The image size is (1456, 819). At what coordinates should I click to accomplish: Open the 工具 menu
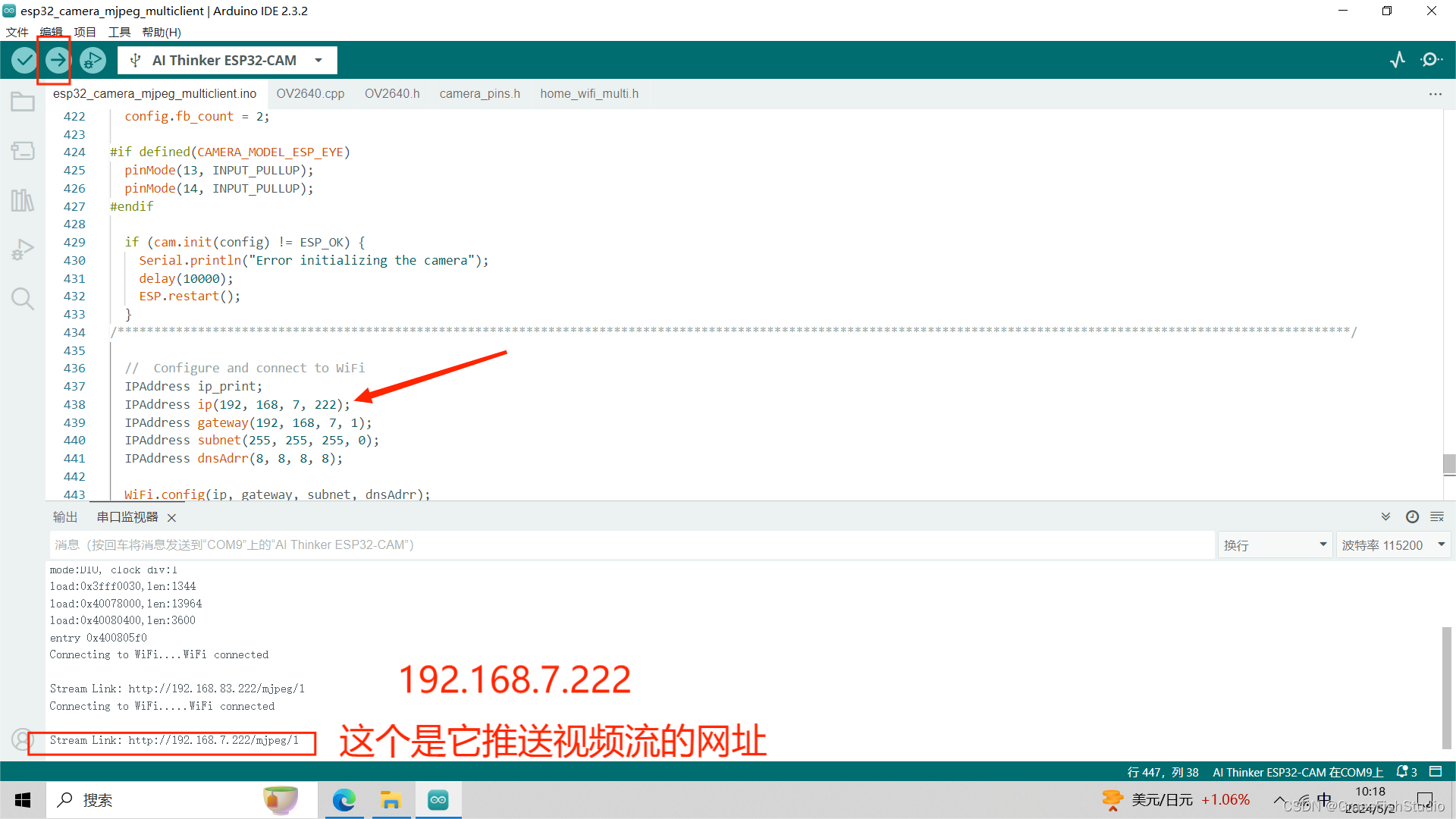click(x=119, y=32)
